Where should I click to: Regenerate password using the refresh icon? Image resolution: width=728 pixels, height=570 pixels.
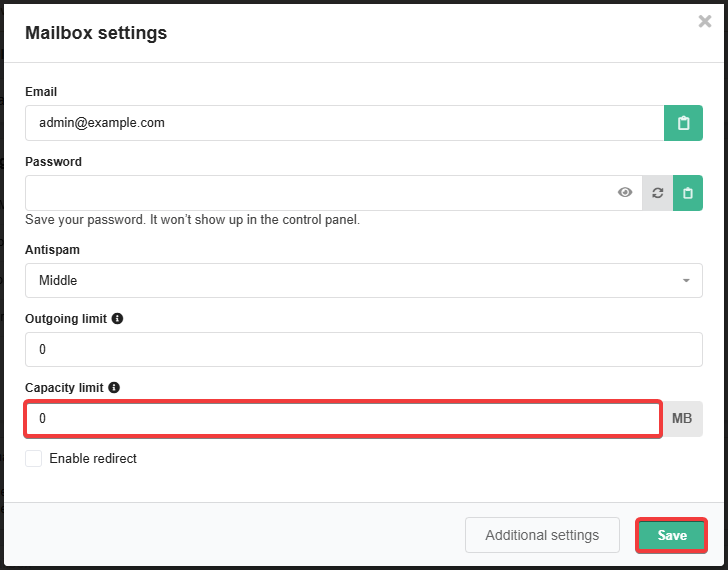point(657,193)
